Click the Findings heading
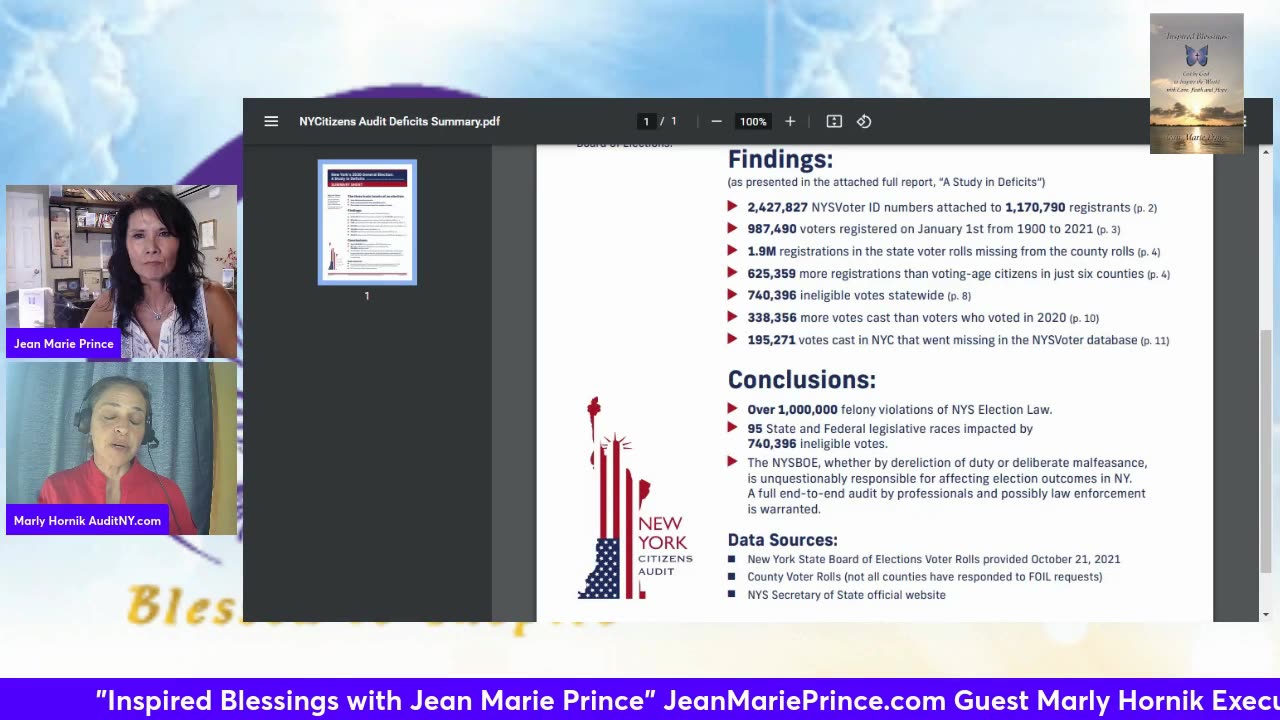This screenshot has height=720, width=1280. click(780, 160)
